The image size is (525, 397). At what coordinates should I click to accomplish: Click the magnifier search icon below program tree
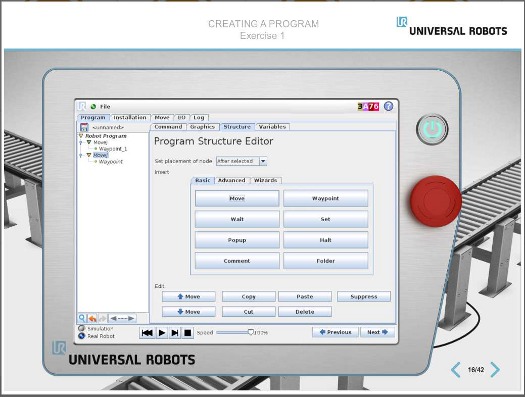(x=82, y=318)
